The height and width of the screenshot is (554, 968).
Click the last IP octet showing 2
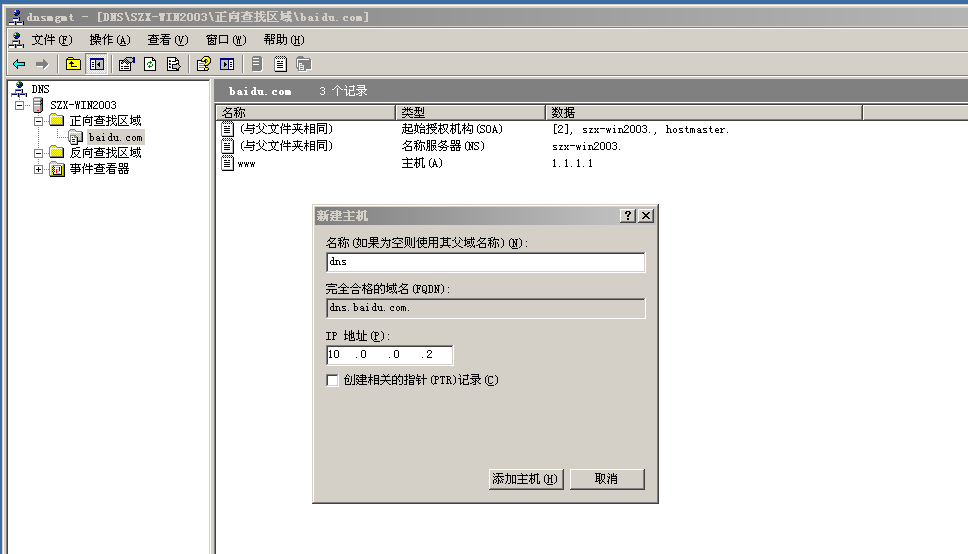[x=430, y=355]
